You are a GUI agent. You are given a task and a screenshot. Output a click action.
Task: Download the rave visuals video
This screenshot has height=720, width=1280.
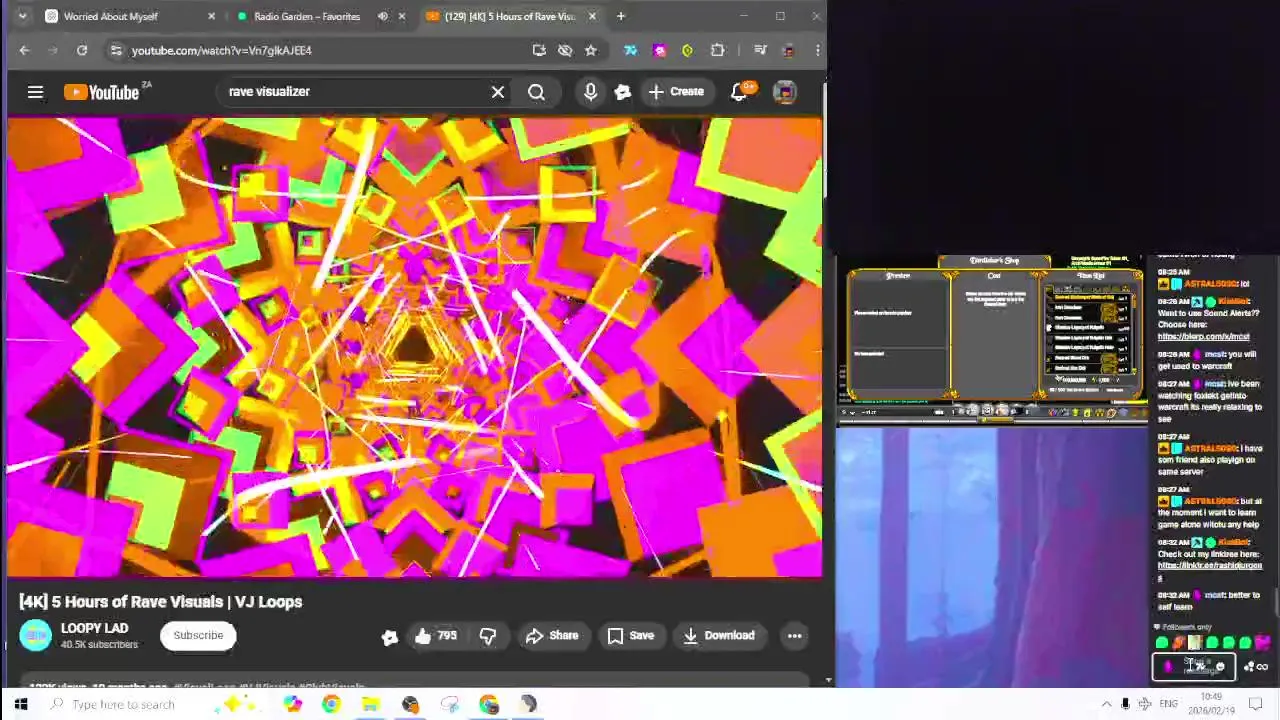coord(719,635)
